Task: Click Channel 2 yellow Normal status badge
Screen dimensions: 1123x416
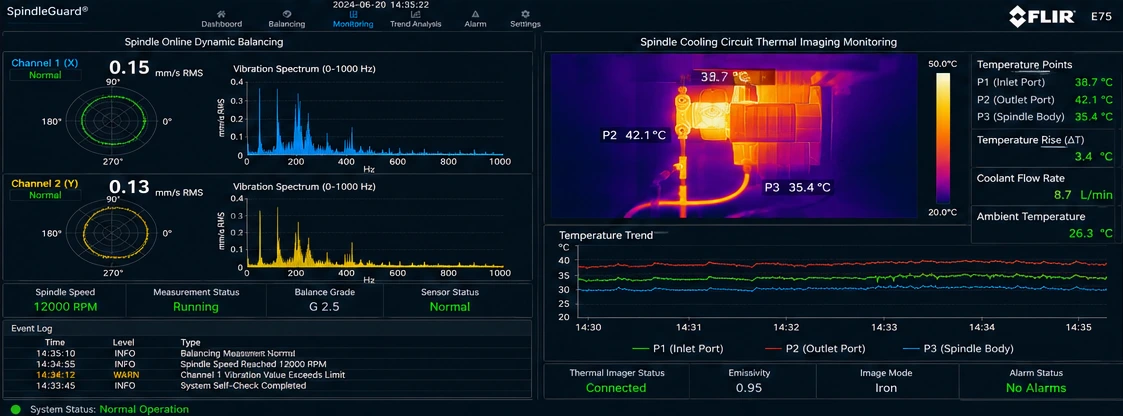Action: 45,195
